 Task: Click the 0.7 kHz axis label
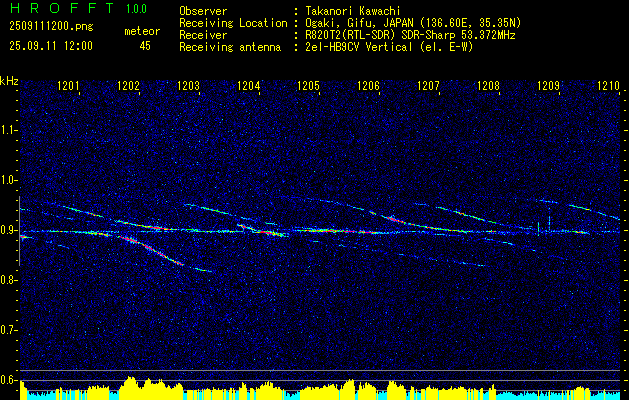click(x=9, y=330)
